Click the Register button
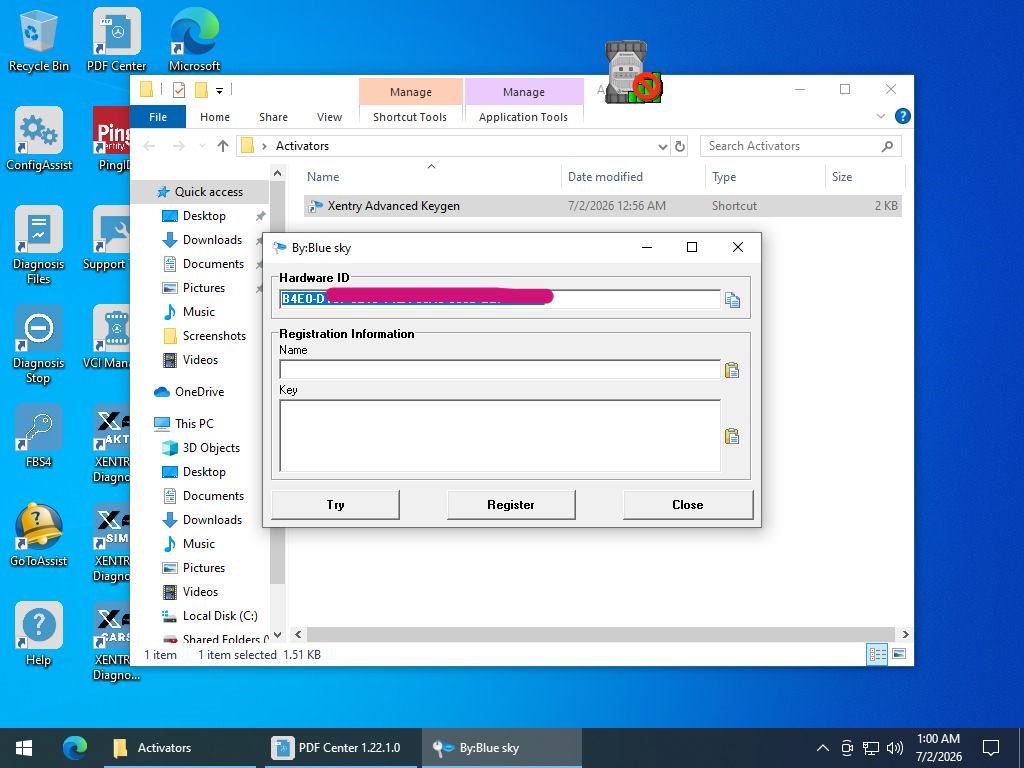Image resolution: width=1024 pixels, height=768 pixels. (x=511, y=505)
